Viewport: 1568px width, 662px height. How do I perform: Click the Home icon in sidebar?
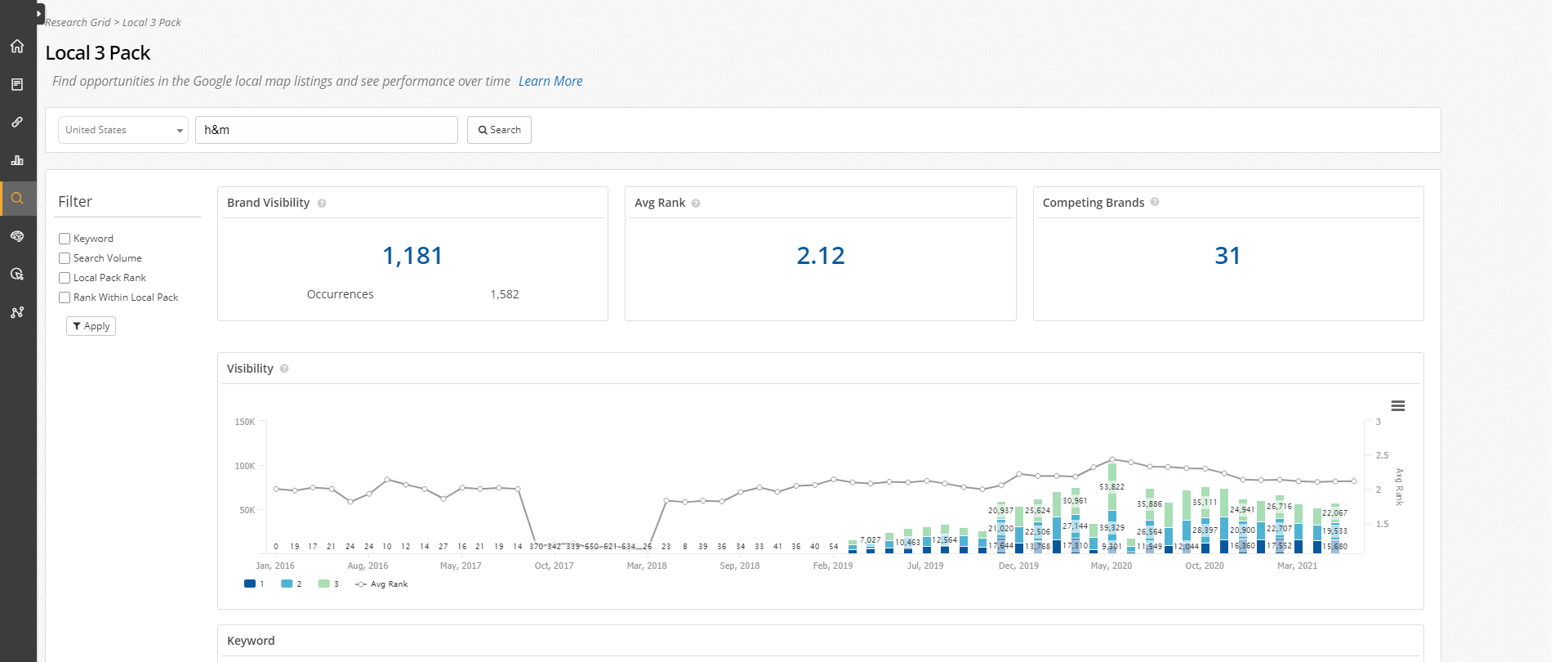coord(17,47)
